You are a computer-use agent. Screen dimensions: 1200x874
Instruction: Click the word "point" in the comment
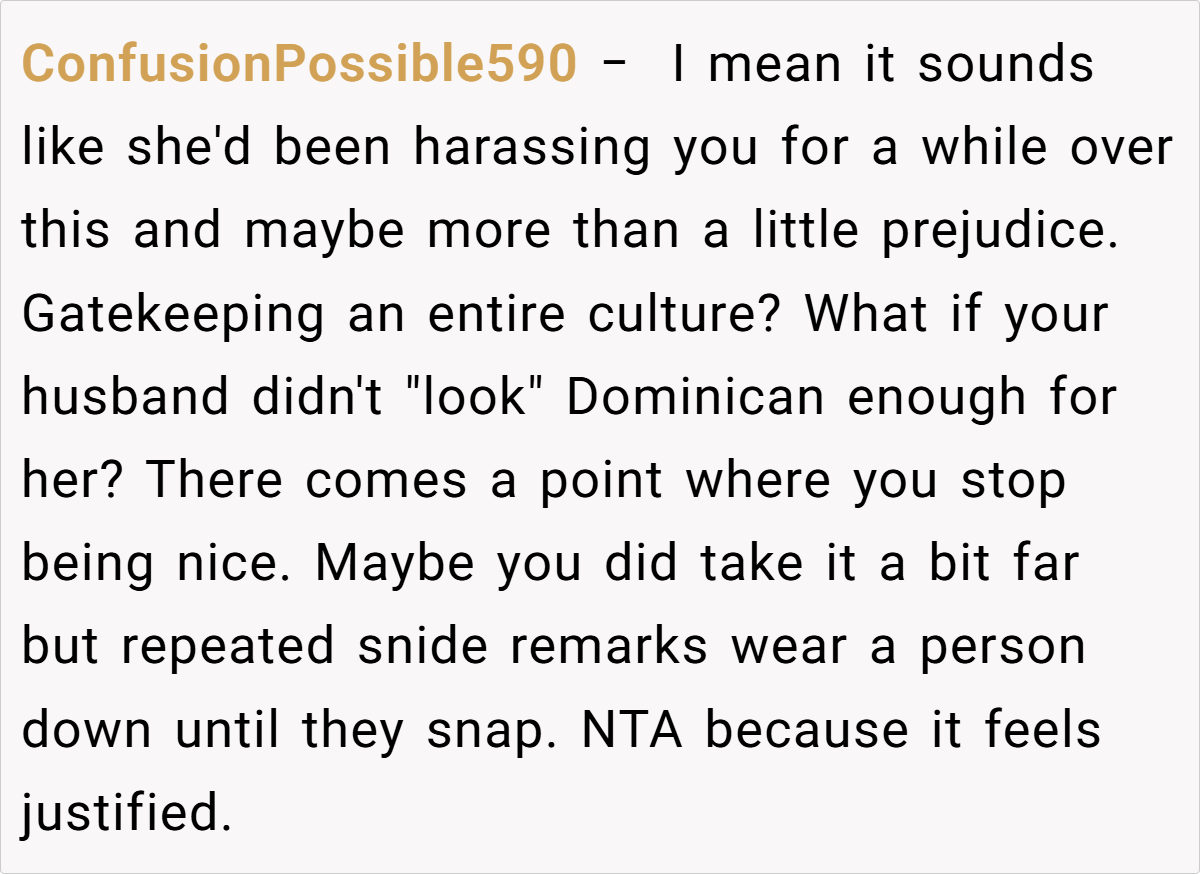tap(601, 480)
